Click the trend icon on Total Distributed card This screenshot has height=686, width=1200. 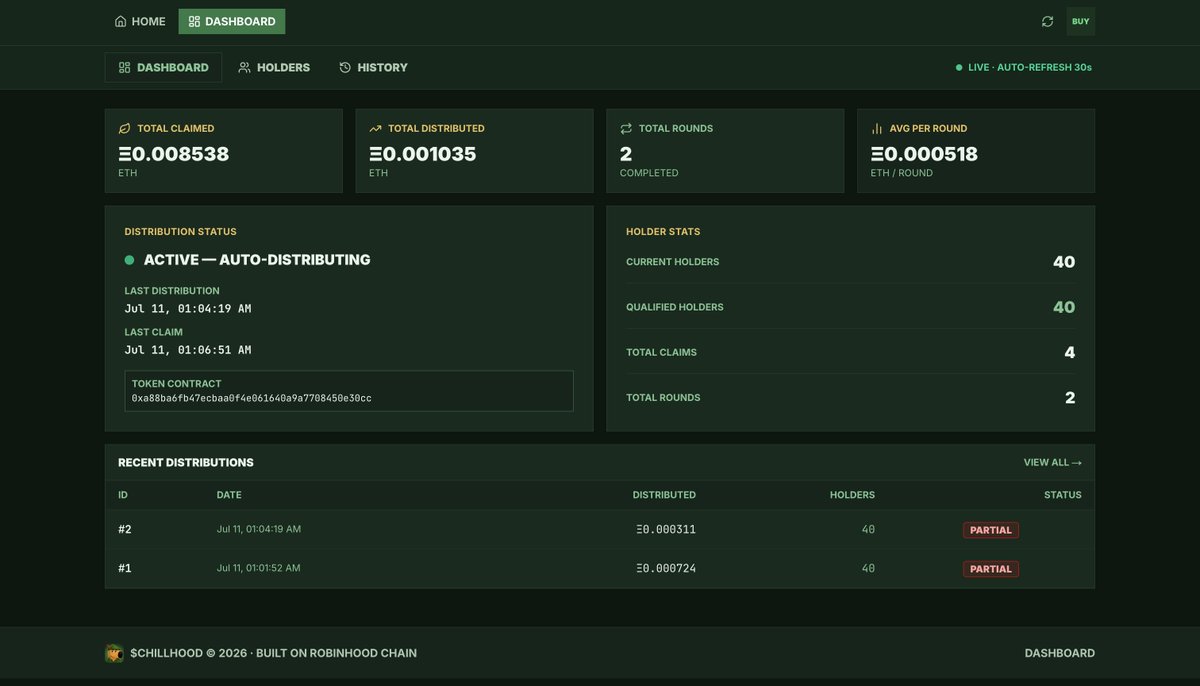375,128
